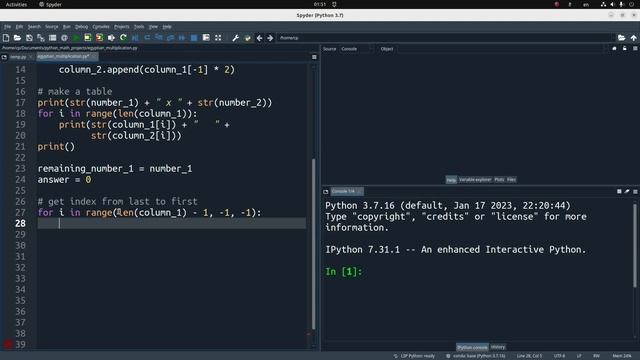Click the editor vertical scrollbar
This screenshot has width=640, height=360.
point(313,244)
